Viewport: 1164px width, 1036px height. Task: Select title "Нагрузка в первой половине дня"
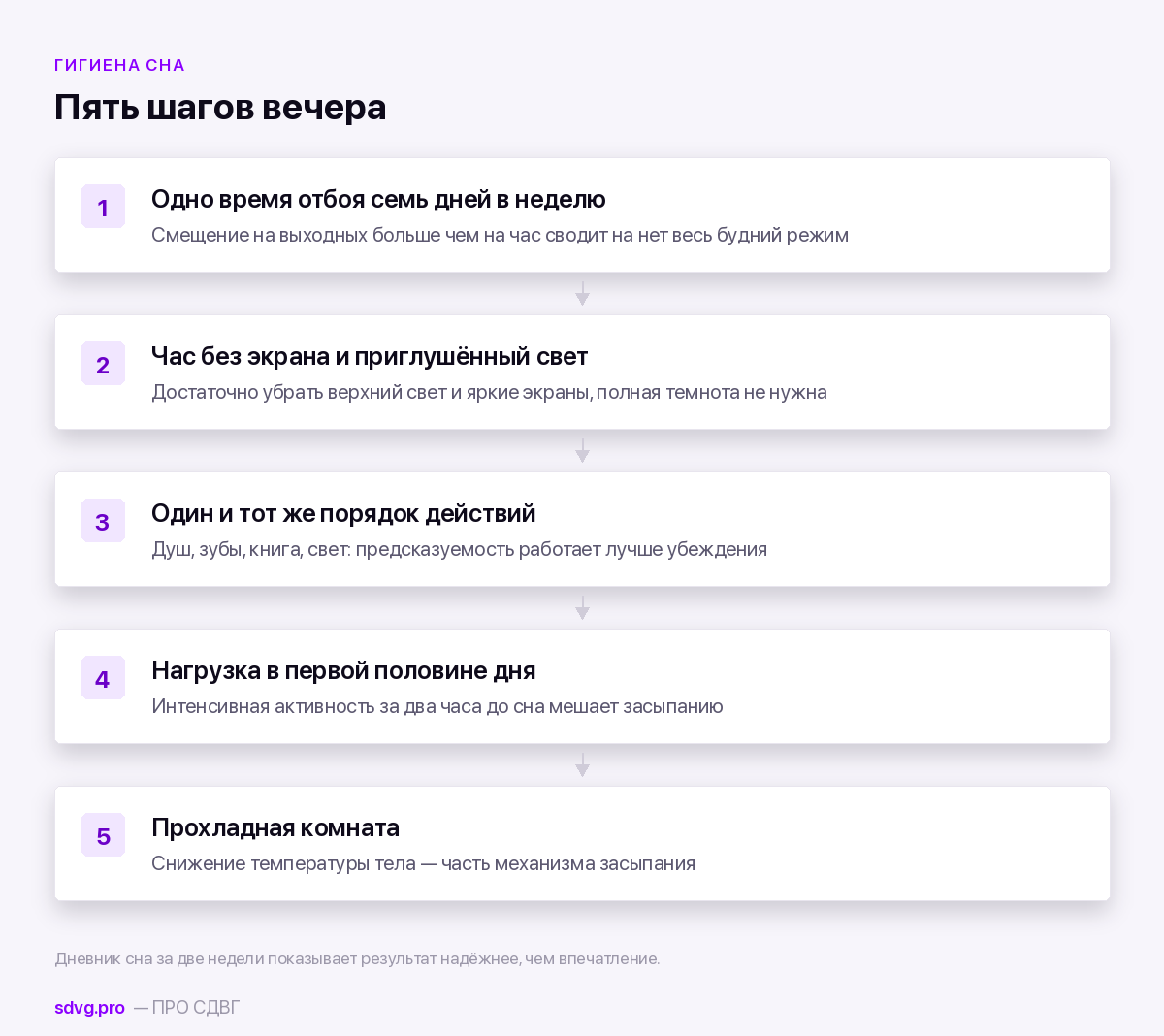tap(343, 670)
